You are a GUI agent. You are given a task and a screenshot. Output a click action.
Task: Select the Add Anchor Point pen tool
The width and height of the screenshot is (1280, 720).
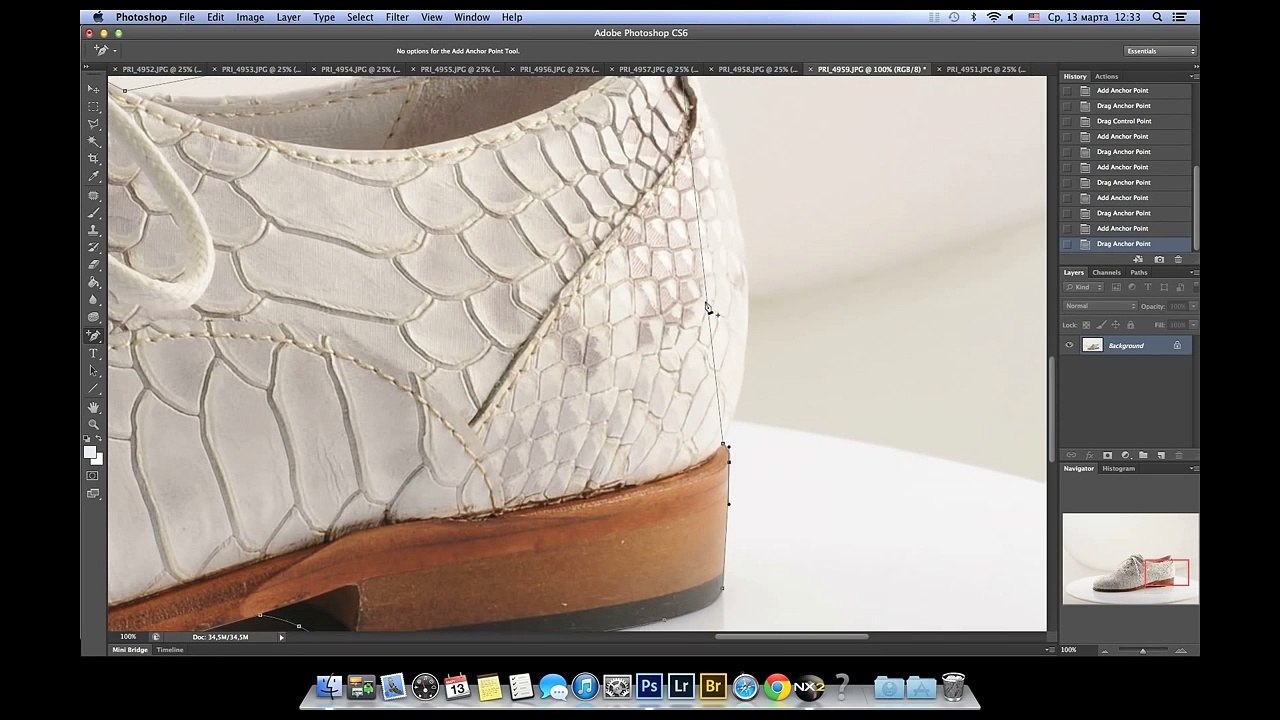click(94, 336)
